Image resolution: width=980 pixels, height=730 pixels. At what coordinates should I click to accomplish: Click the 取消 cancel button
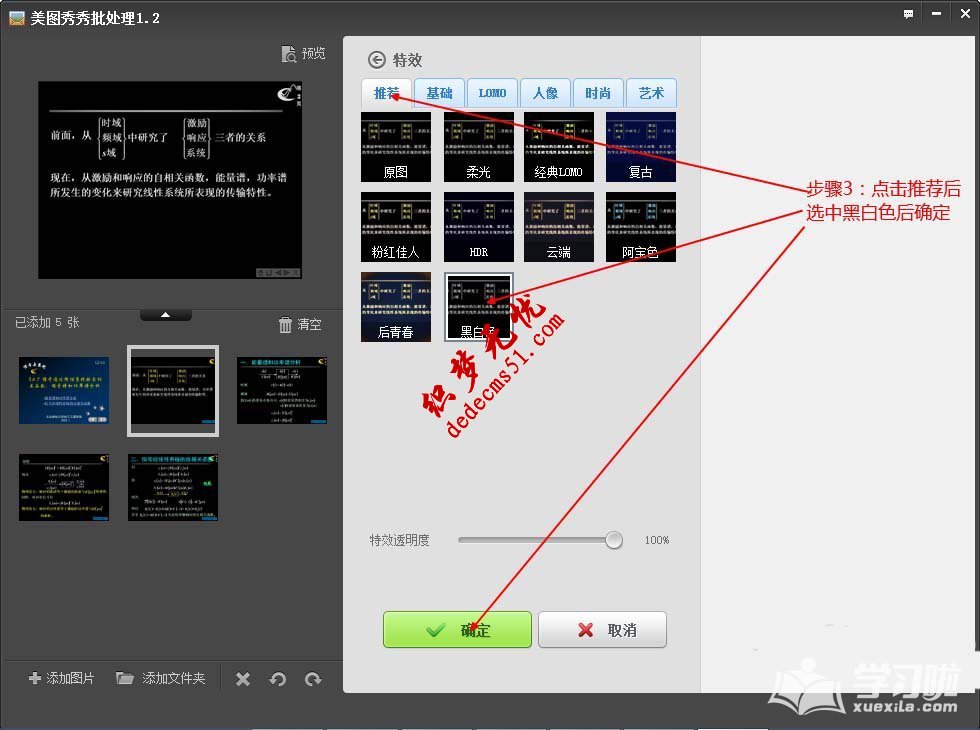(x=602, y=630)
